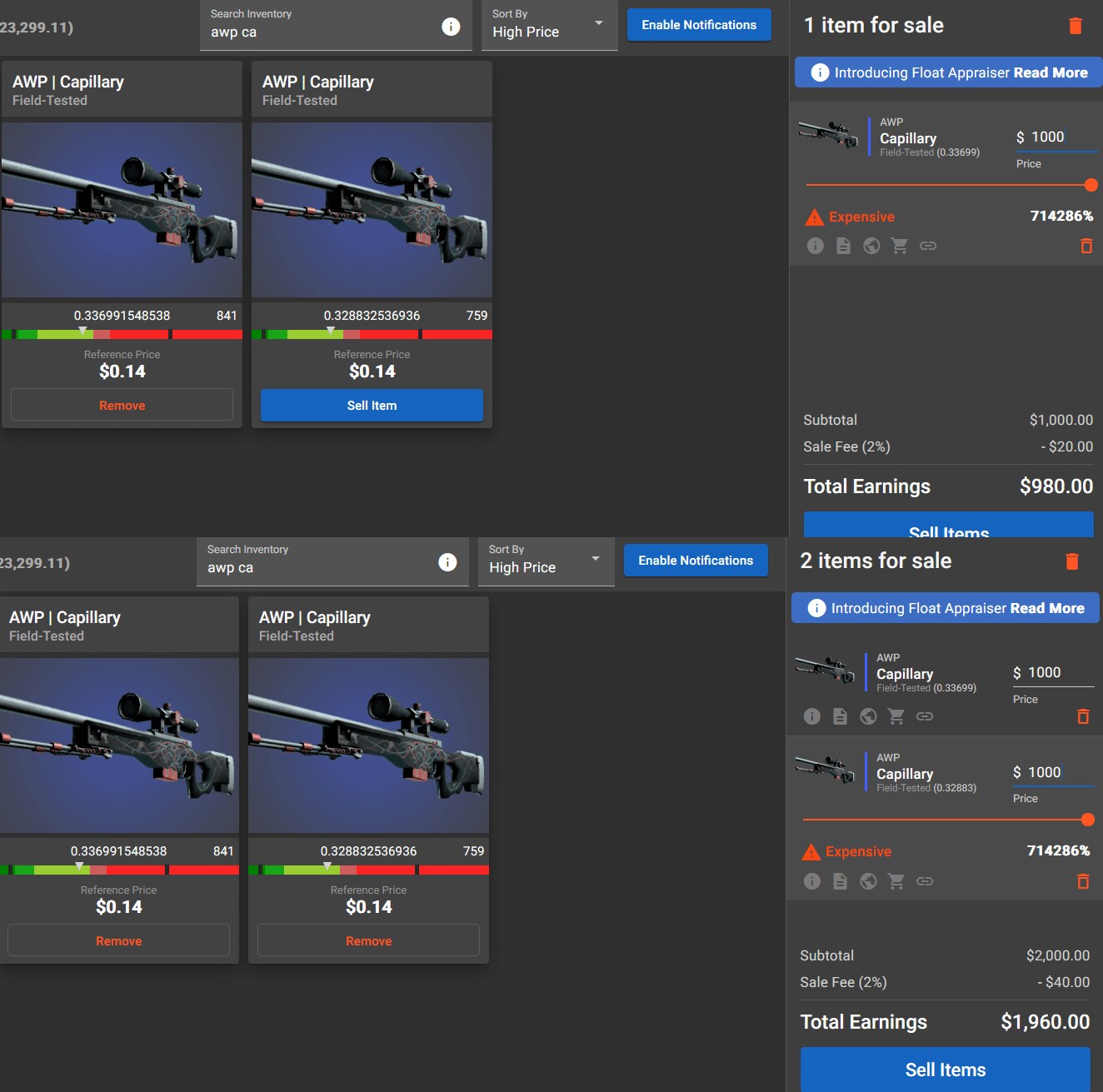
Task: In 2-items list, click link icon for 0.33699 Capillary
Action: click(x=925, y=716)
